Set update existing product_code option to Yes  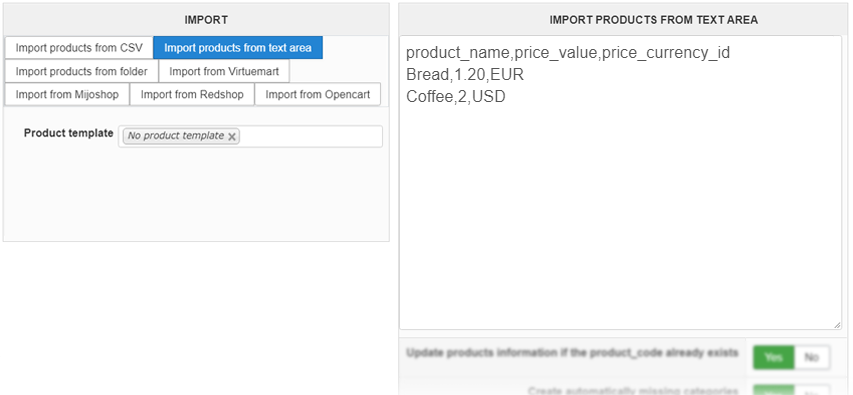point(774,357)
